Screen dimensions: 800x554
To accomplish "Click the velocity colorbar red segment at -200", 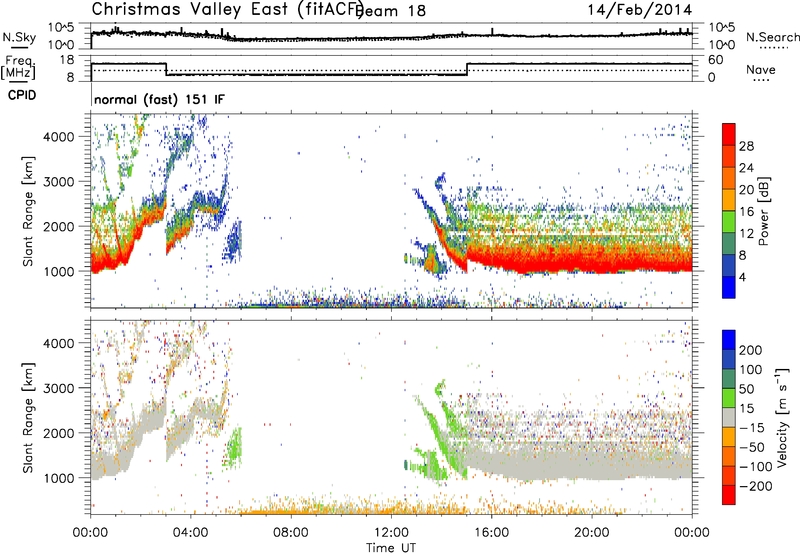I will 729,495.
